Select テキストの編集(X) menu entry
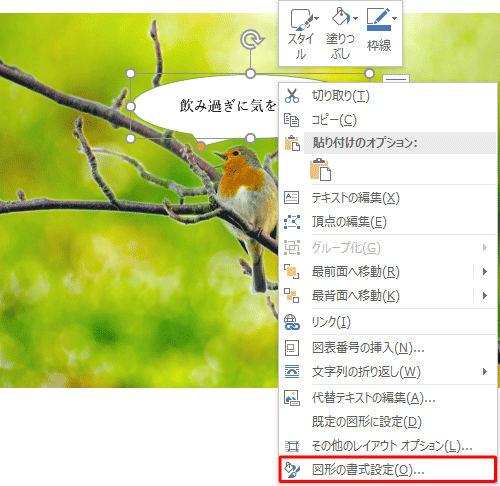This screenshot has height=486, width=500. click(x=388, y=198)
